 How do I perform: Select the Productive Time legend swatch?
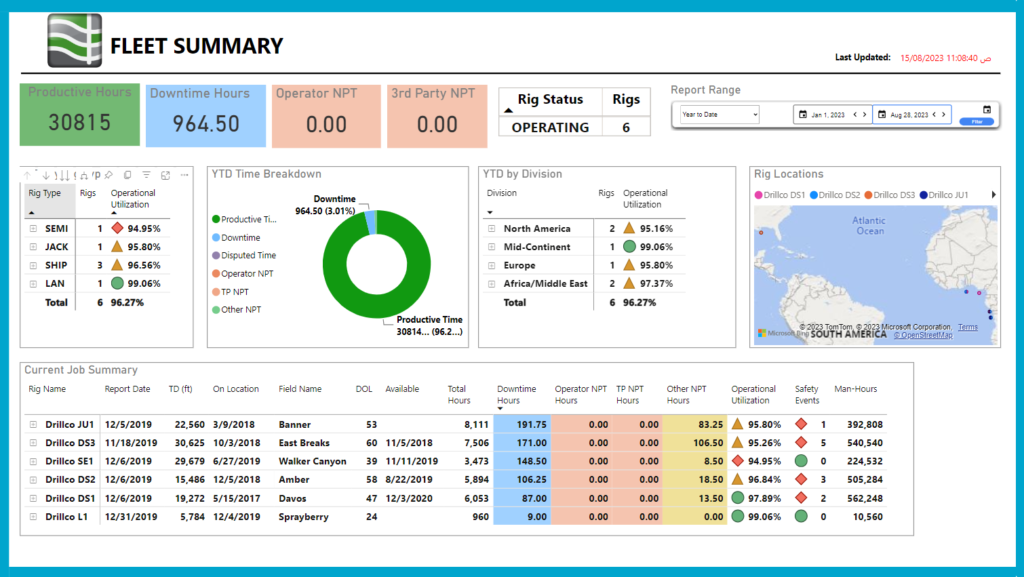tap(216, 219)
